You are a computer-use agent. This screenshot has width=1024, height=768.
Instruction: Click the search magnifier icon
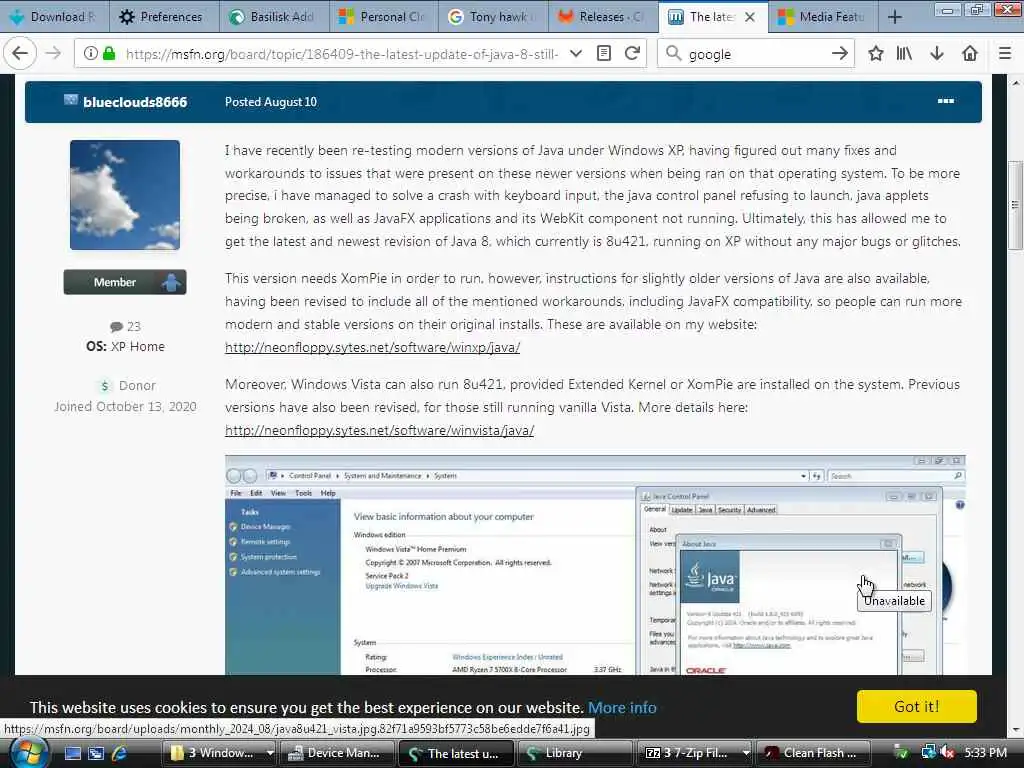click(673, 54)
